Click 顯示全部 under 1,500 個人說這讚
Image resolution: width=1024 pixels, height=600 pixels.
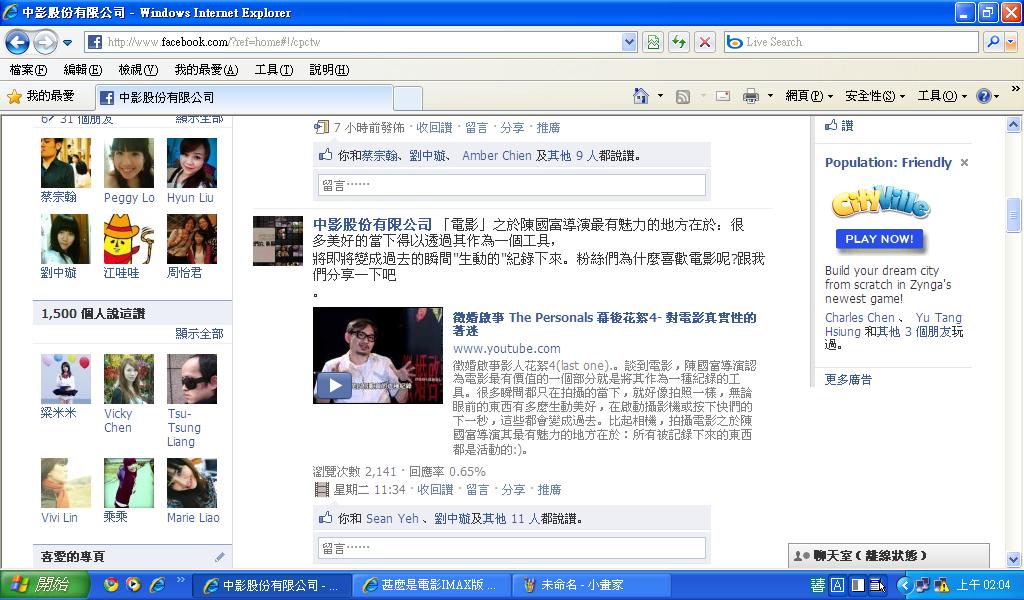pos(199,334)
